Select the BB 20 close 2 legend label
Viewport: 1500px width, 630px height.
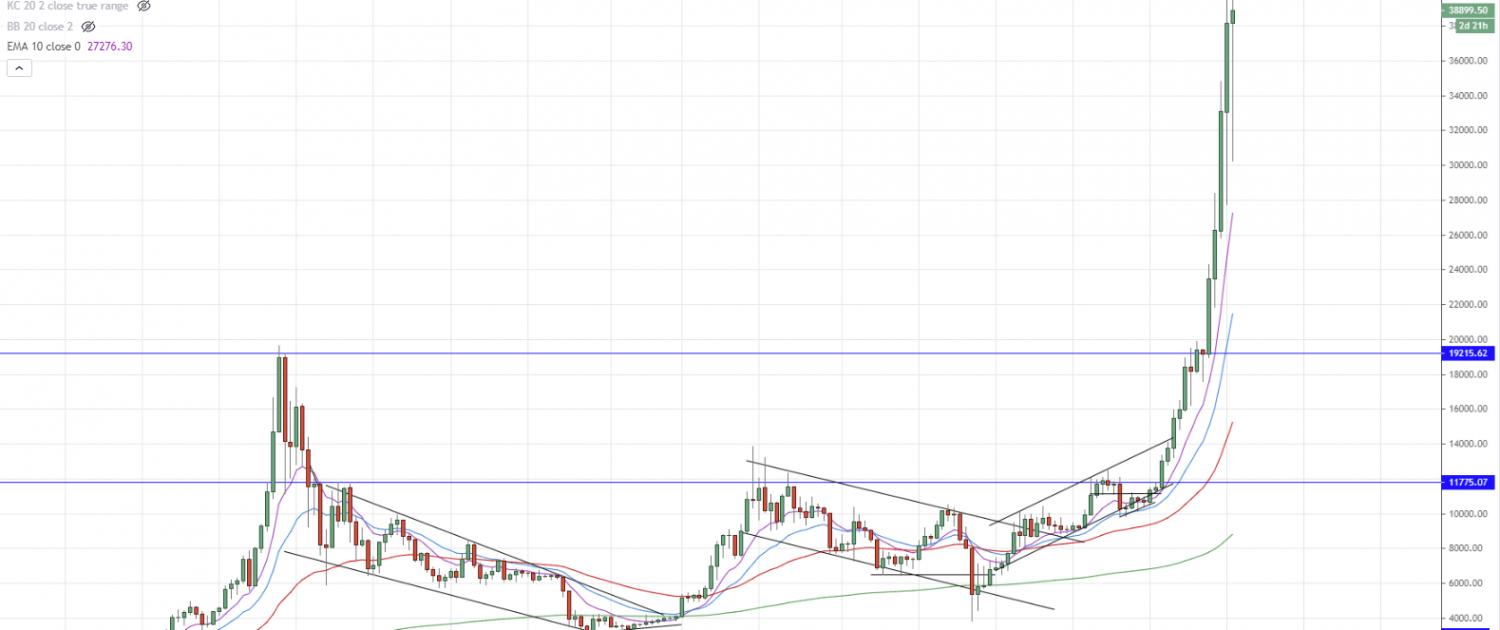[x=40, y=26]
